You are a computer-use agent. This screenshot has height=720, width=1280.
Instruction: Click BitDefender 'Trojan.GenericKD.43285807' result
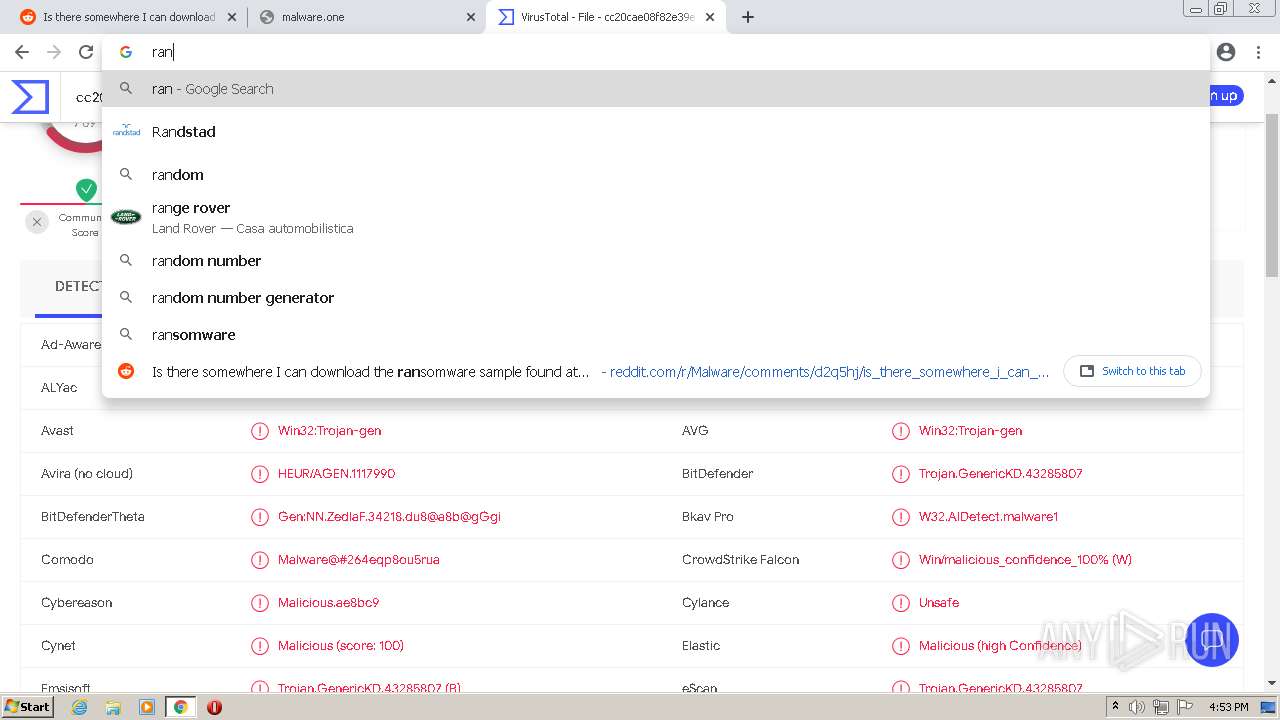(1000, 474)
